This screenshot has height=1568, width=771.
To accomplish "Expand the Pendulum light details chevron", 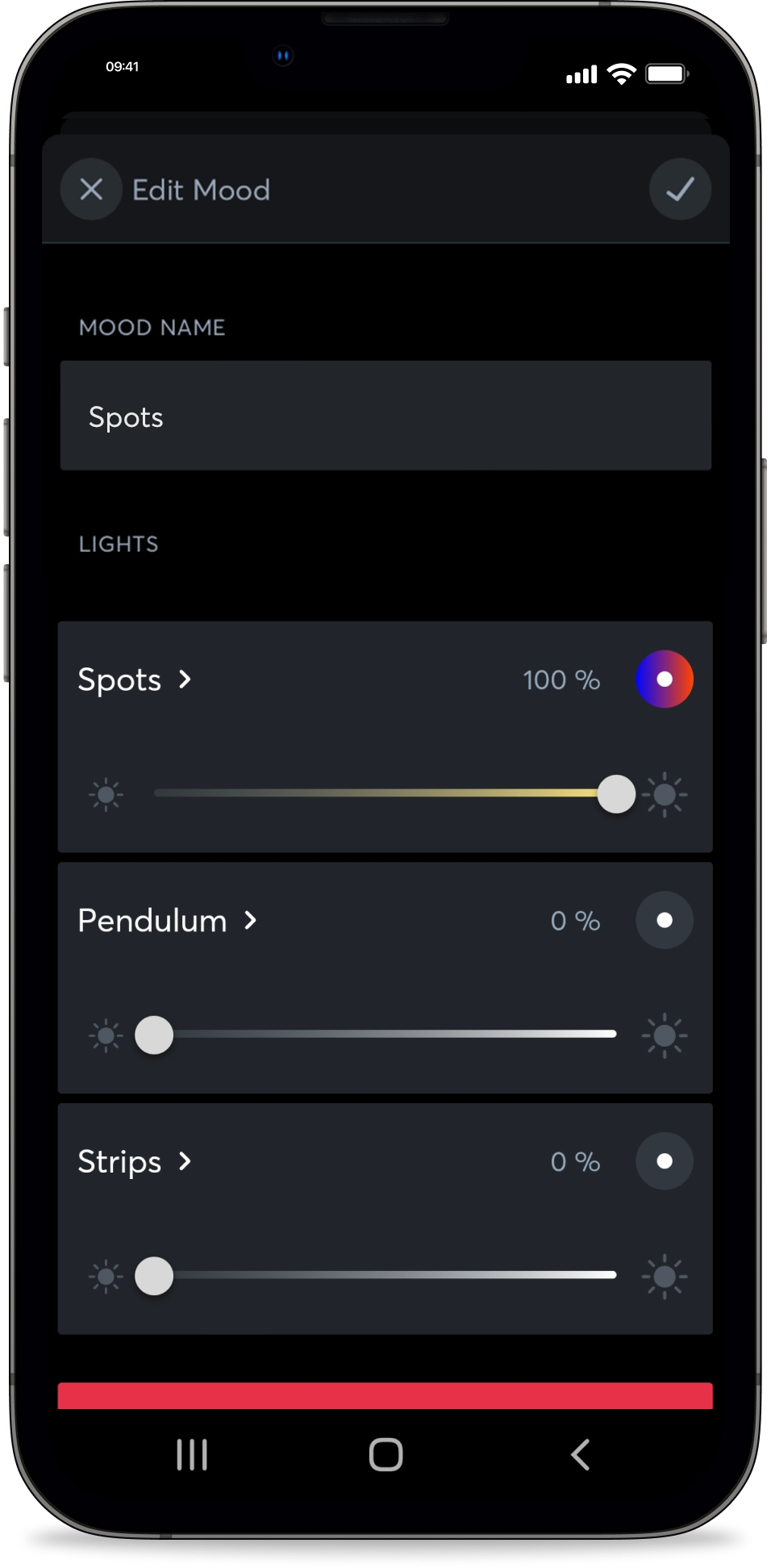I will (251, 920).
